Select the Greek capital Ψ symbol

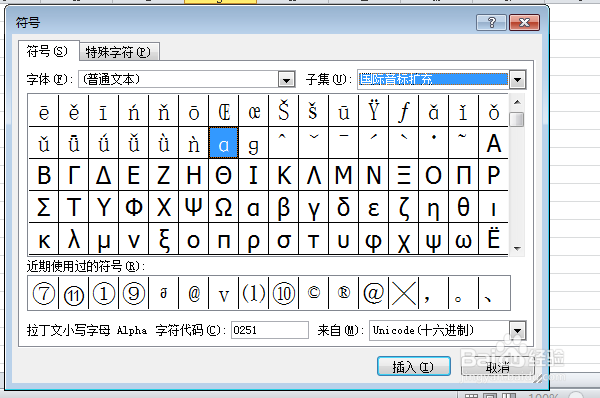tap(194, 207)
